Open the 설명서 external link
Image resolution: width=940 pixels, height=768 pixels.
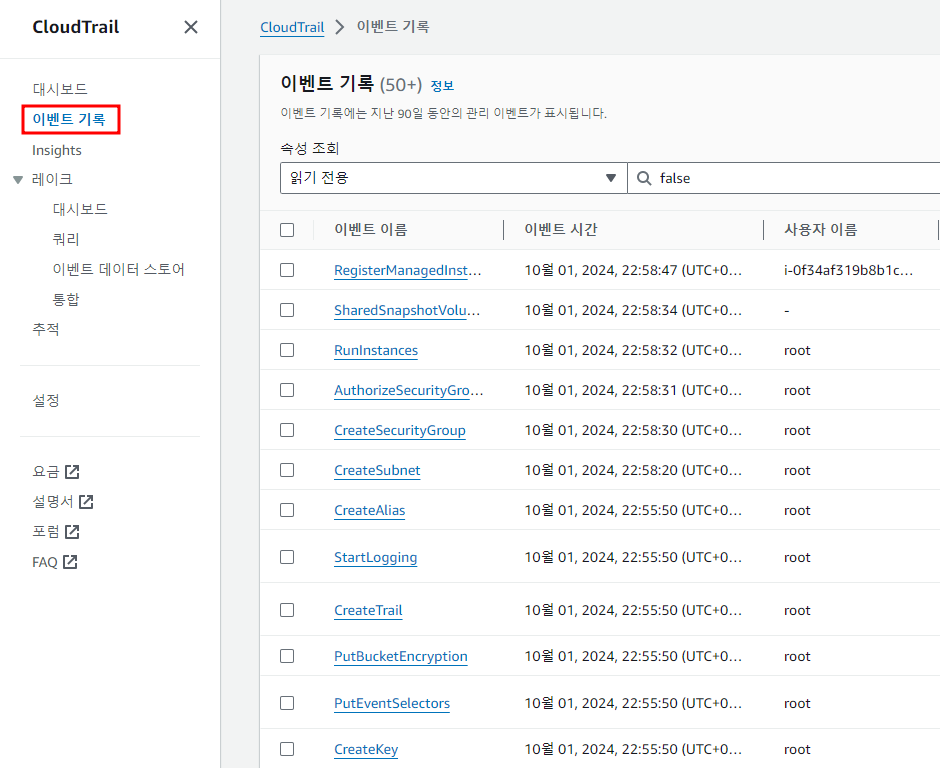(63, 502)
